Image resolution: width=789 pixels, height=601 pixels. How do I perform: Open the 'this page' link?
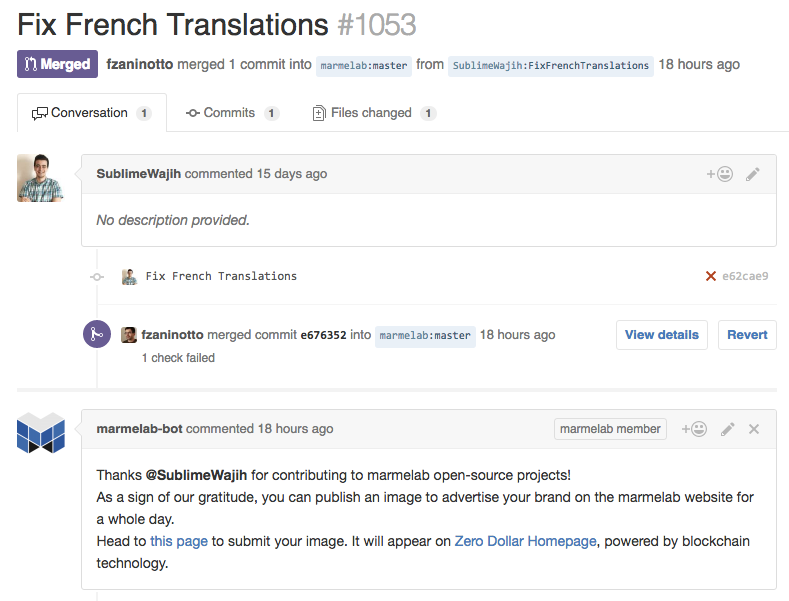179,541
